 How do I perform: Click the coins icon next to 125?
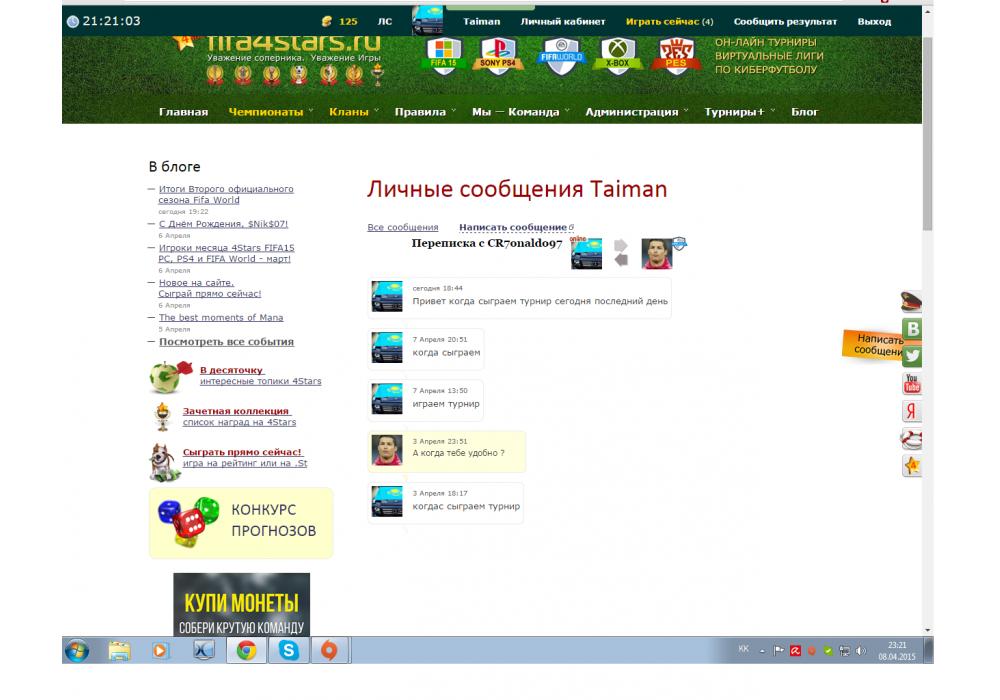tap(327, 21)
